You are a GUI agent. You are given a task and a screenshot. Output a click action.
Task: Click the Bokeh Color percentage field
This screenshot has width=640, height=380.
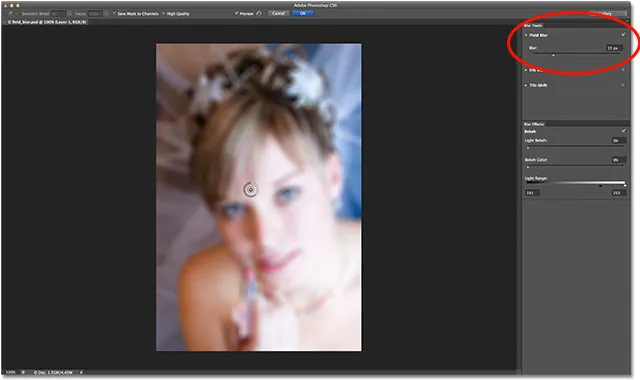coord(618,160)
